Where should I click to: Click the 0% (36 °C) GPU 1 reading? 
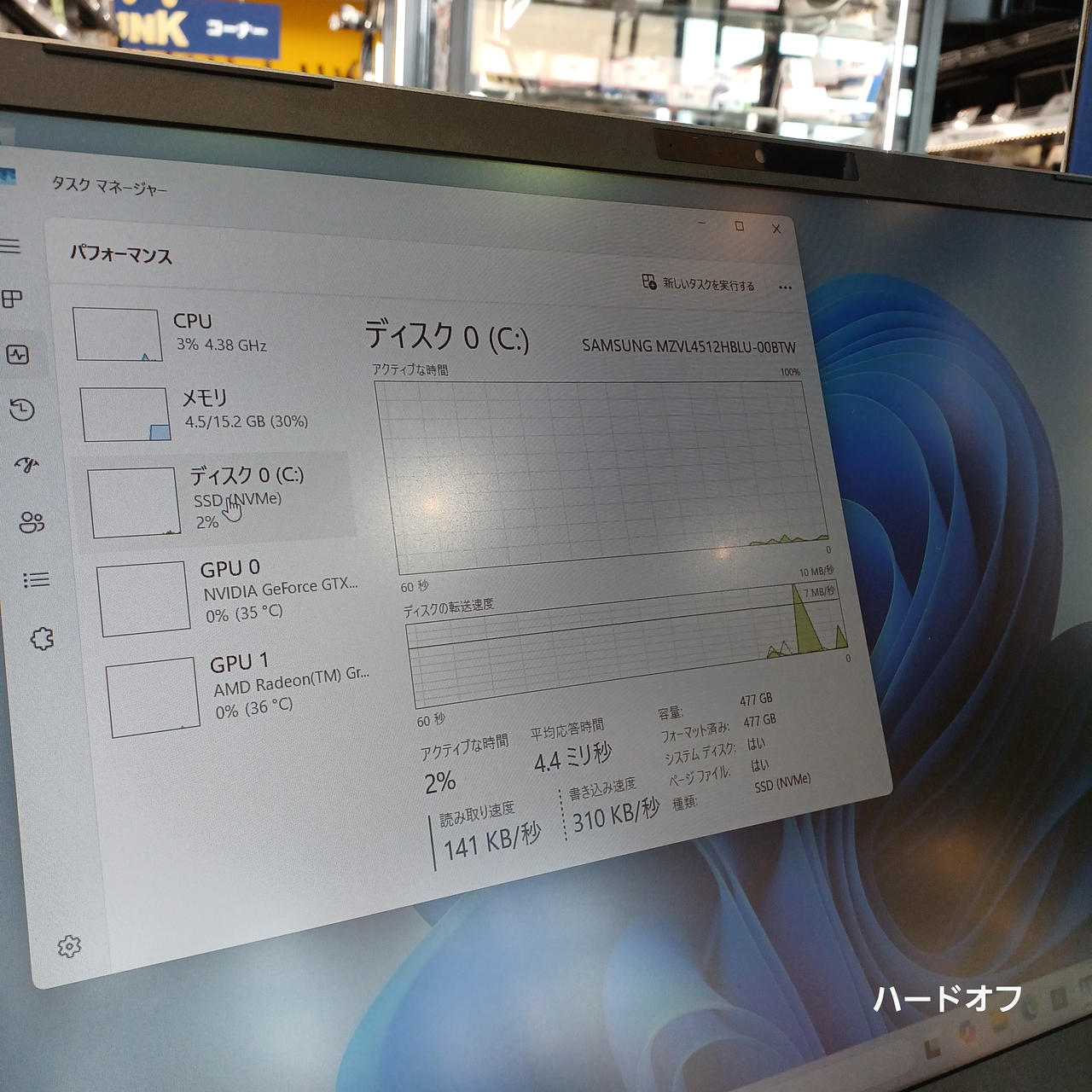[254, 708]
